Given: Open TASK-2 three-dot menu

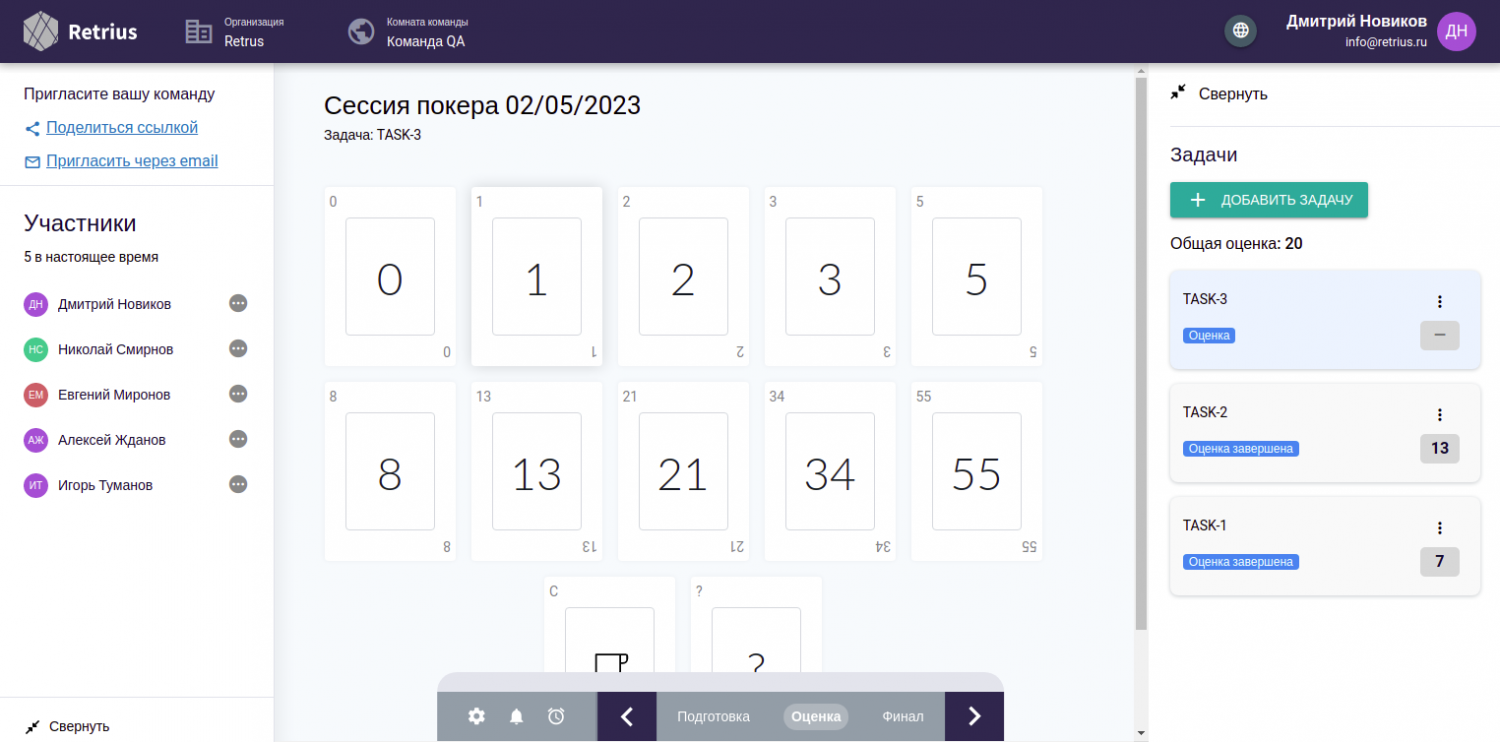Looking at the screenshot, I should [1439, 414].
